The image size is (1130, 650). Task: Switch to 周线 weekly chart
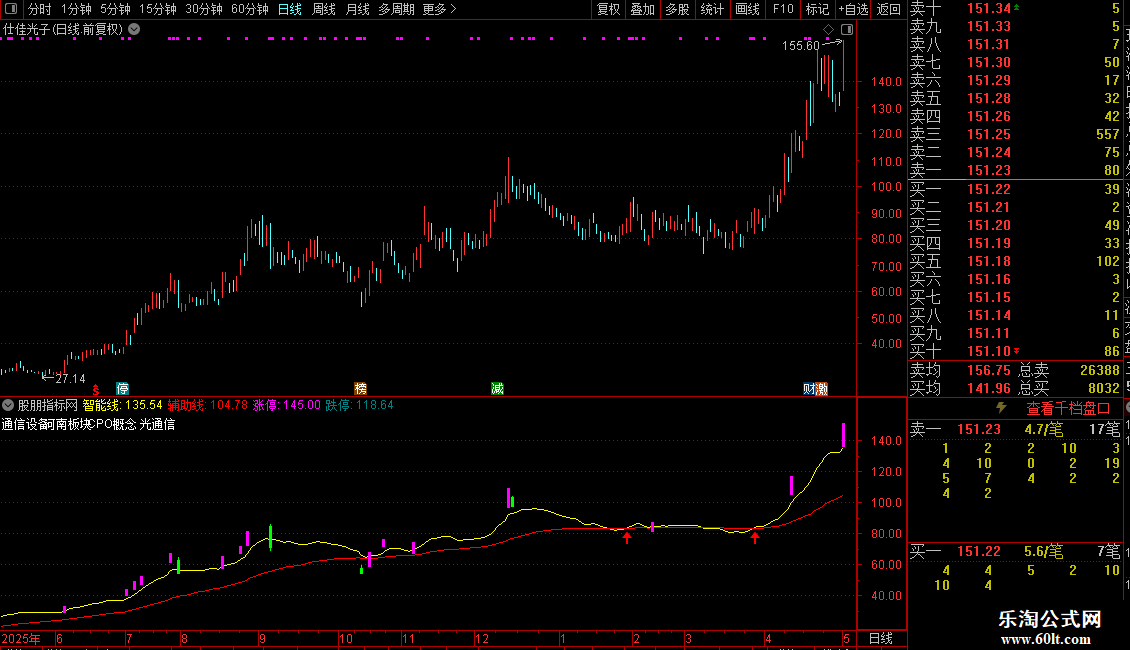tap(324, 9)
